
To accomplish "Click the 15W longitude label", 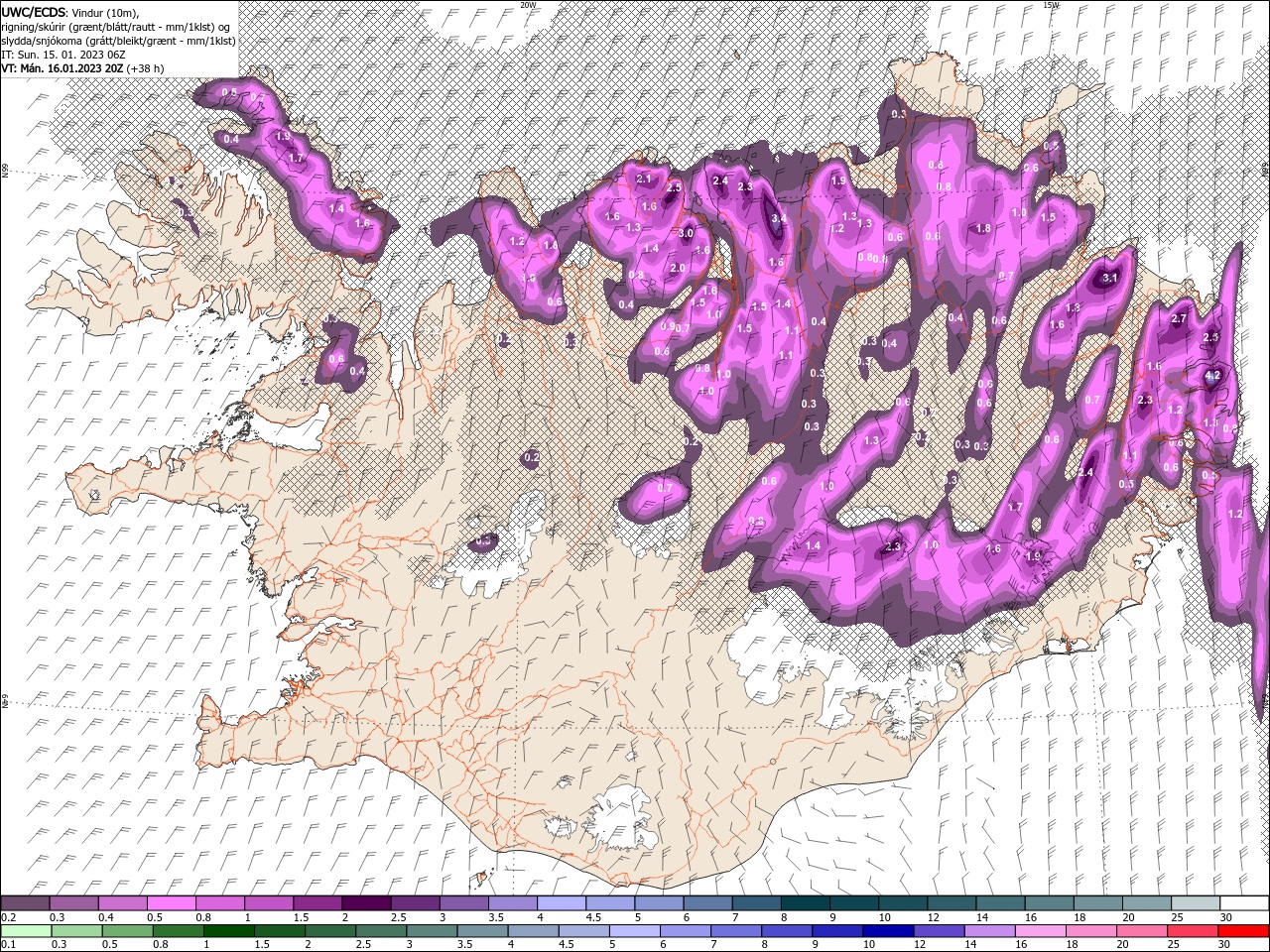I will tap(1051, 5).
